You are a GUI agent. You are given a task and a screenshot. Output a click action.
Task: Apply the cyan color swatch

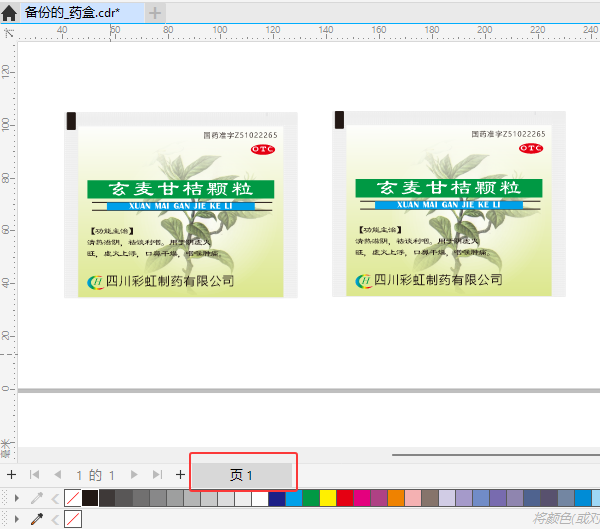tap(294, 498)
